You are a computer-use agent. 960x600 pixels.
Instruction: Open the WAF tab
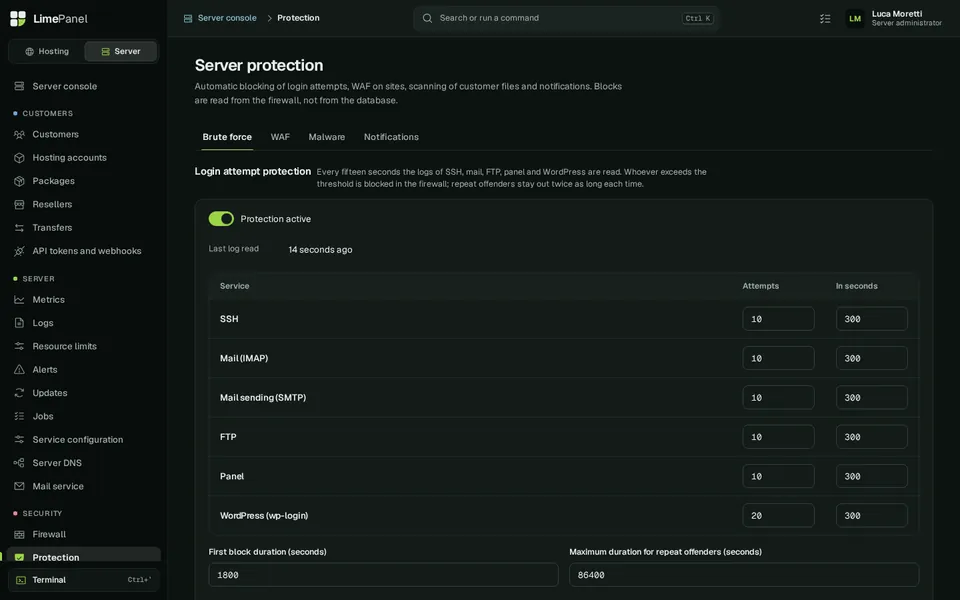pos(280,137)
